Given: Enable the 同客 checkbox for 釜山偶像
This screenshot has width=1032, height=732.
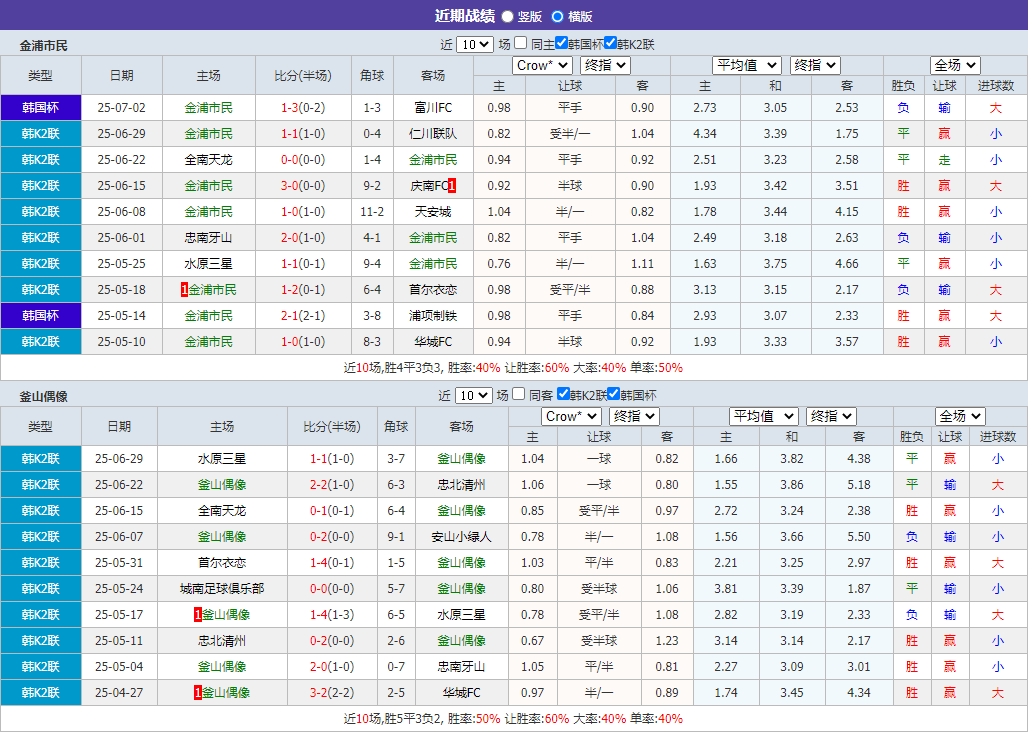Looking at the screenshot, I should (519, 395).
